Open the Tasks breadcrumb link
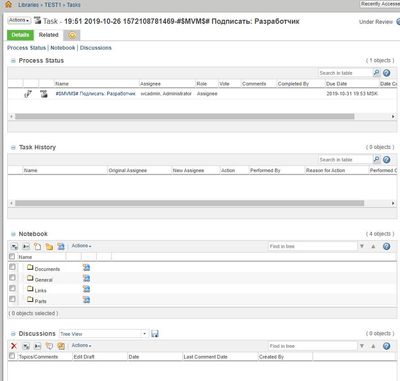Screen dimensions: 400x381 pyautogui.click(x=74, y=5)
